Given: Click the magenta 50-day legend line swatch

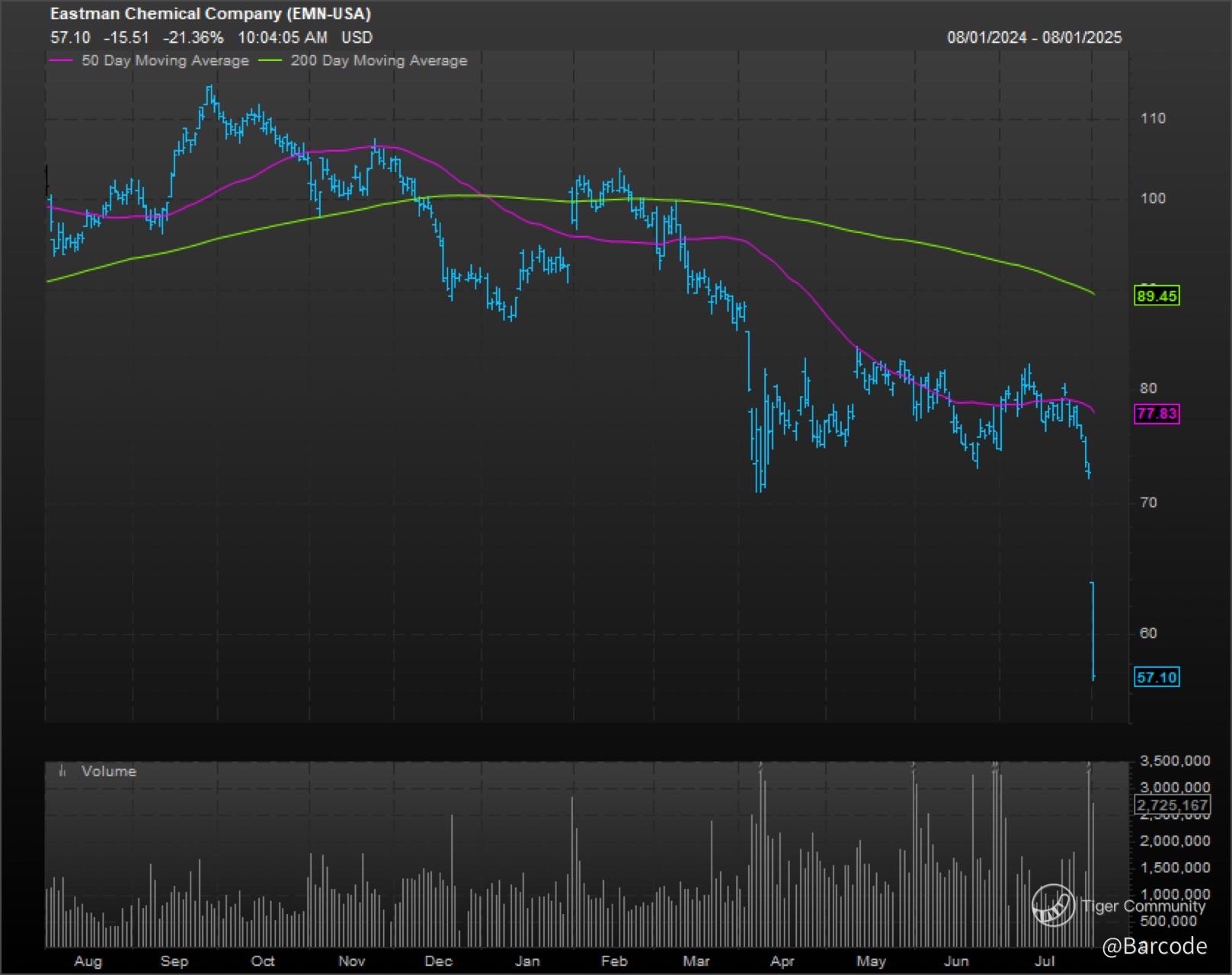Looking at the screenshot, I should pos(61,60).
